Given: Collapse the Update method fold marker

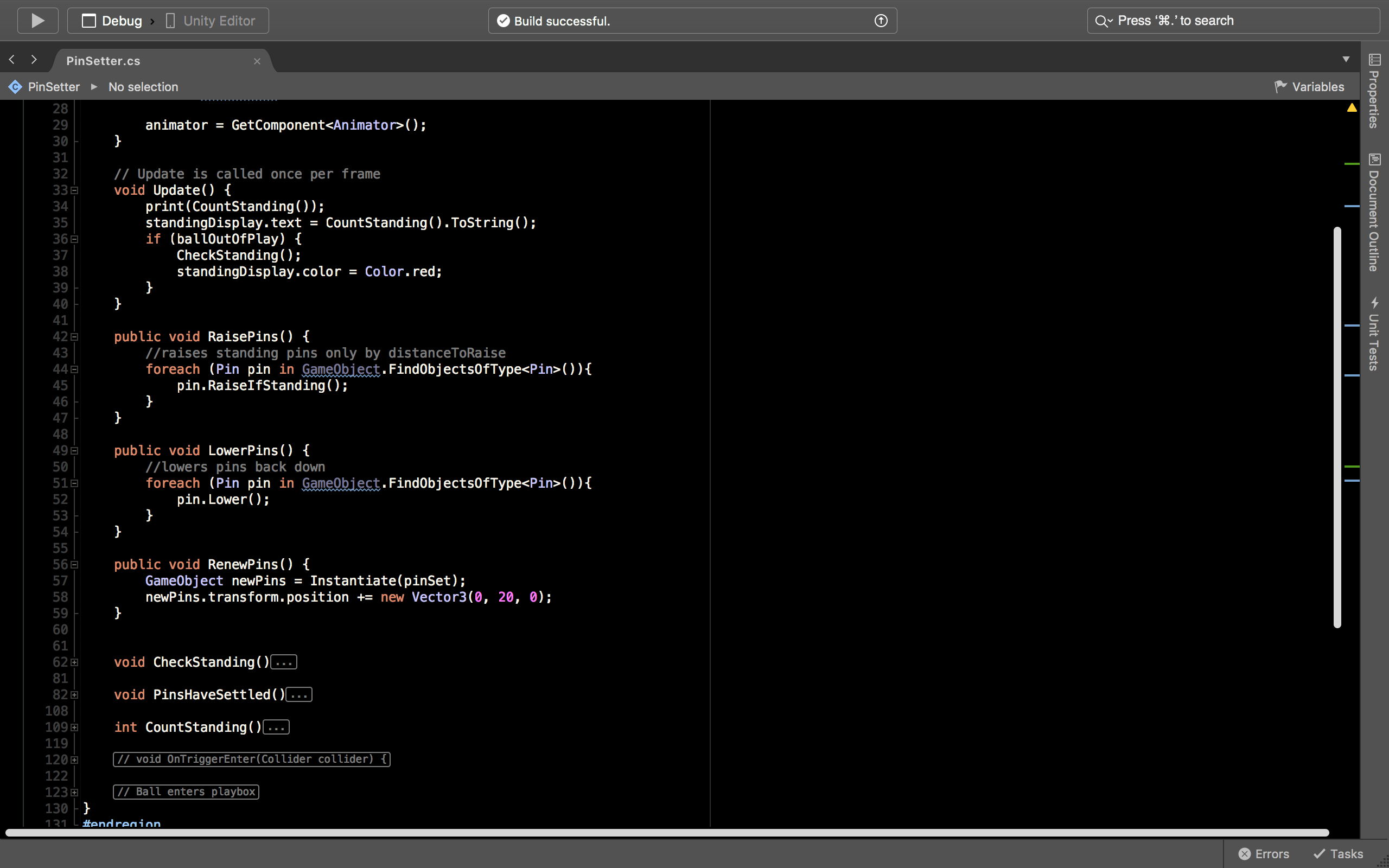Looking at the screenshot, I should tap(75, 190).
